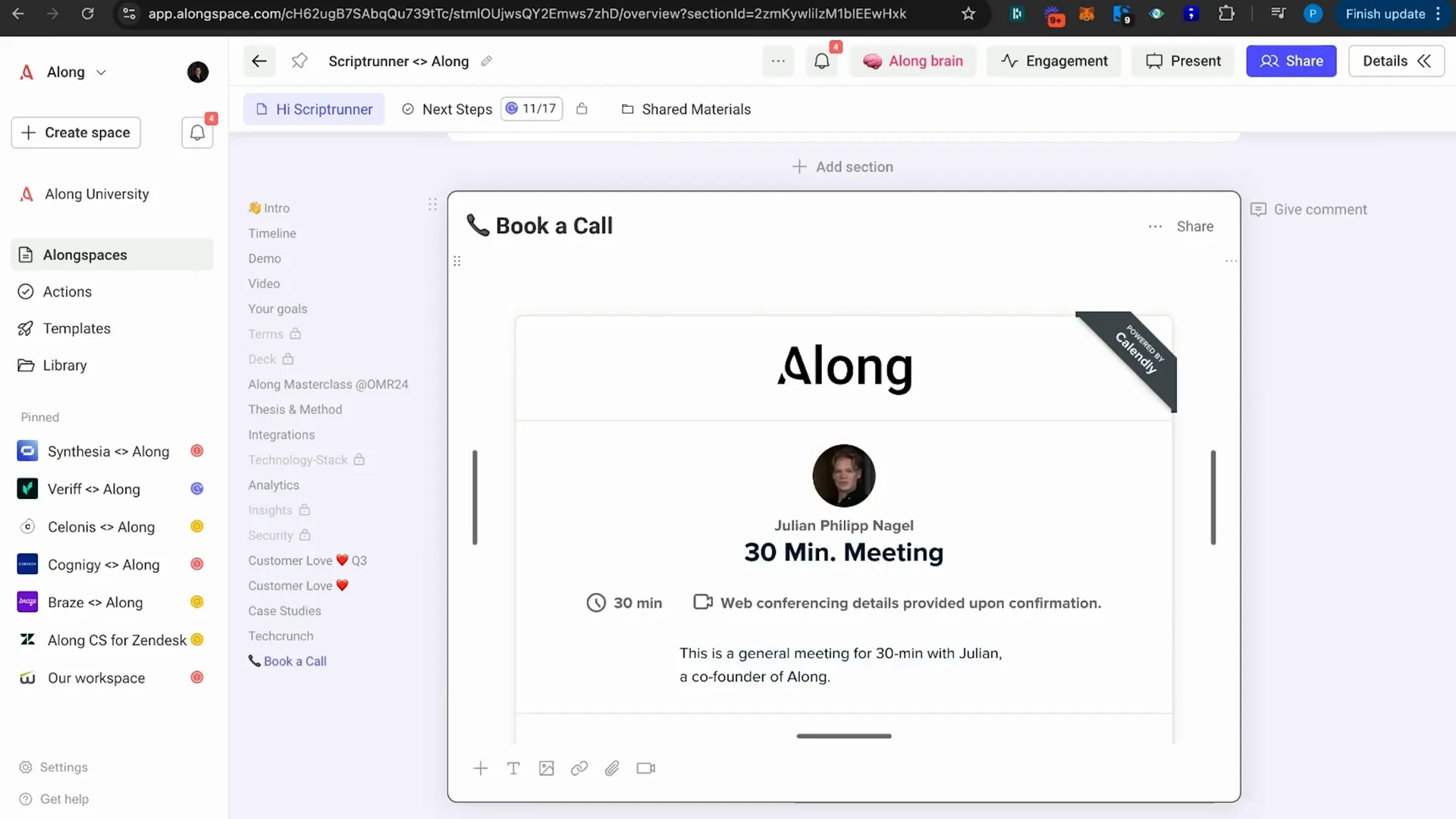The image size is (1456, 819).
Task: Click Create space
Action: tap(76, 133)
